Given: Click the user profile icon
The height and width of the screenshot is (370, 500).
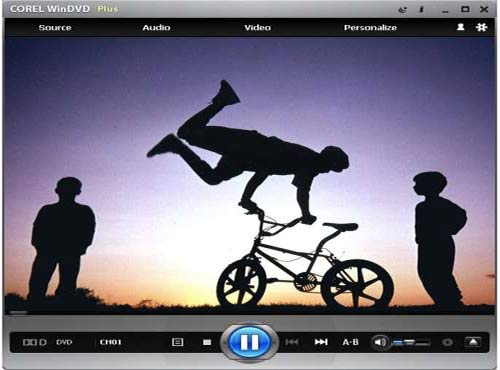Looking at the screenshot, I should pos(461,27).
